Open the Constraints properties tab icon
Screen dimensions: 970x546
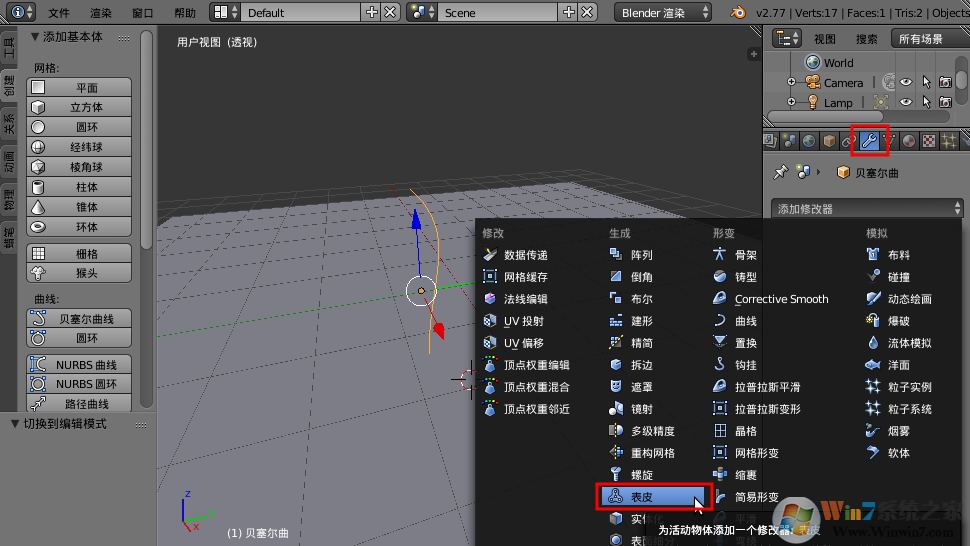[x=848, y=141]
